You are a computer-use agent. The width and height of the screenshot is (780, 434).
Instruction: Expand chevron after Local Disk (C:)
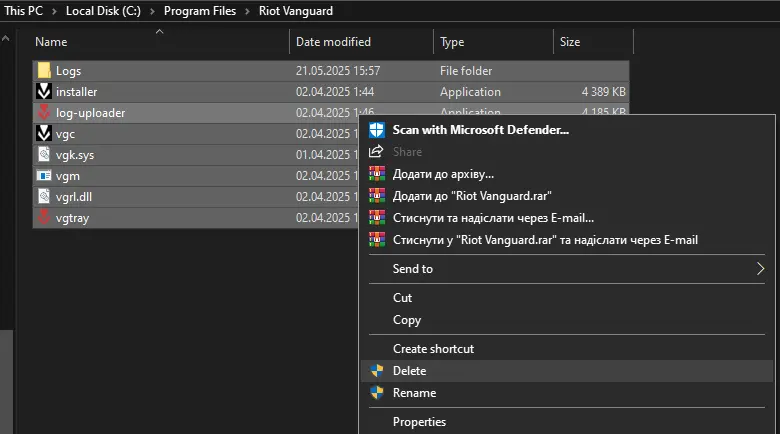coord(152,11)
